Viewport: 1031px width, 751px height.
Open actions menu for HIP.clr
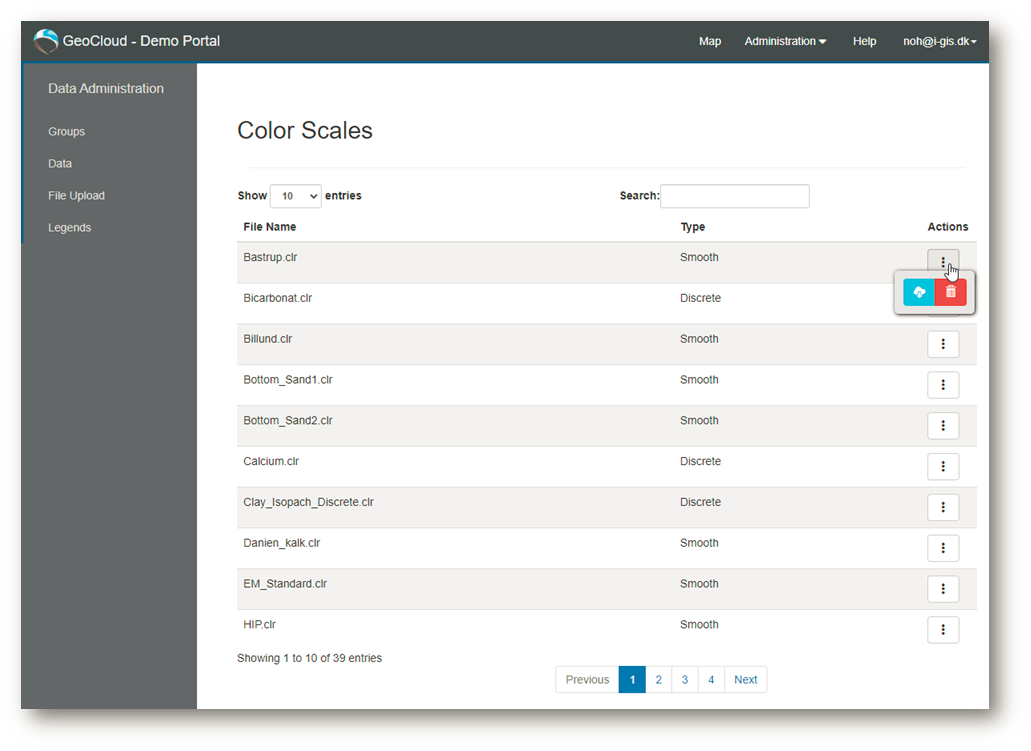pos(943,629)
